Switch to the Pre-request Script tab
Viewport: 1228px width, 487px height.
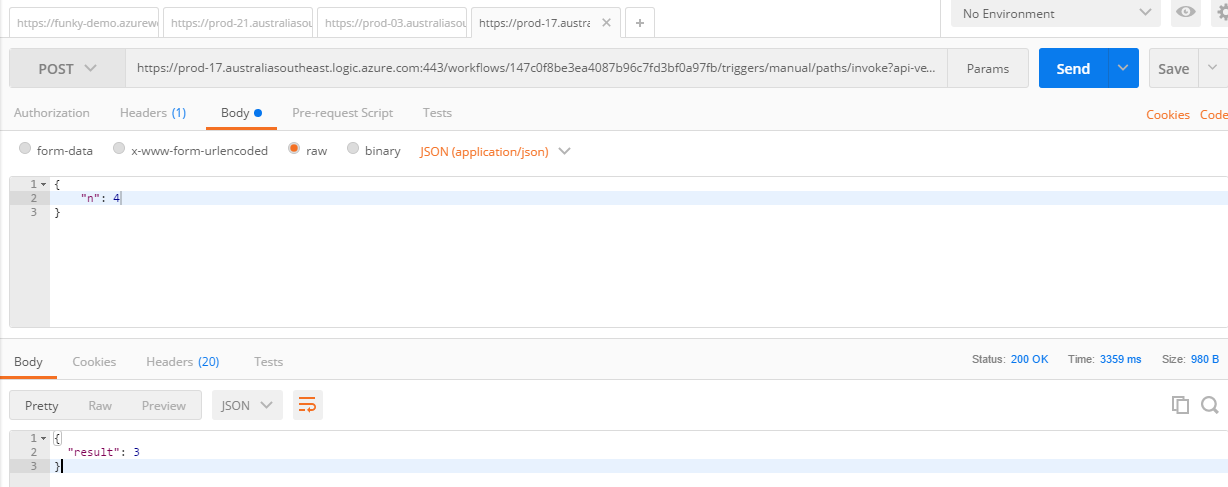coord(342,113)
